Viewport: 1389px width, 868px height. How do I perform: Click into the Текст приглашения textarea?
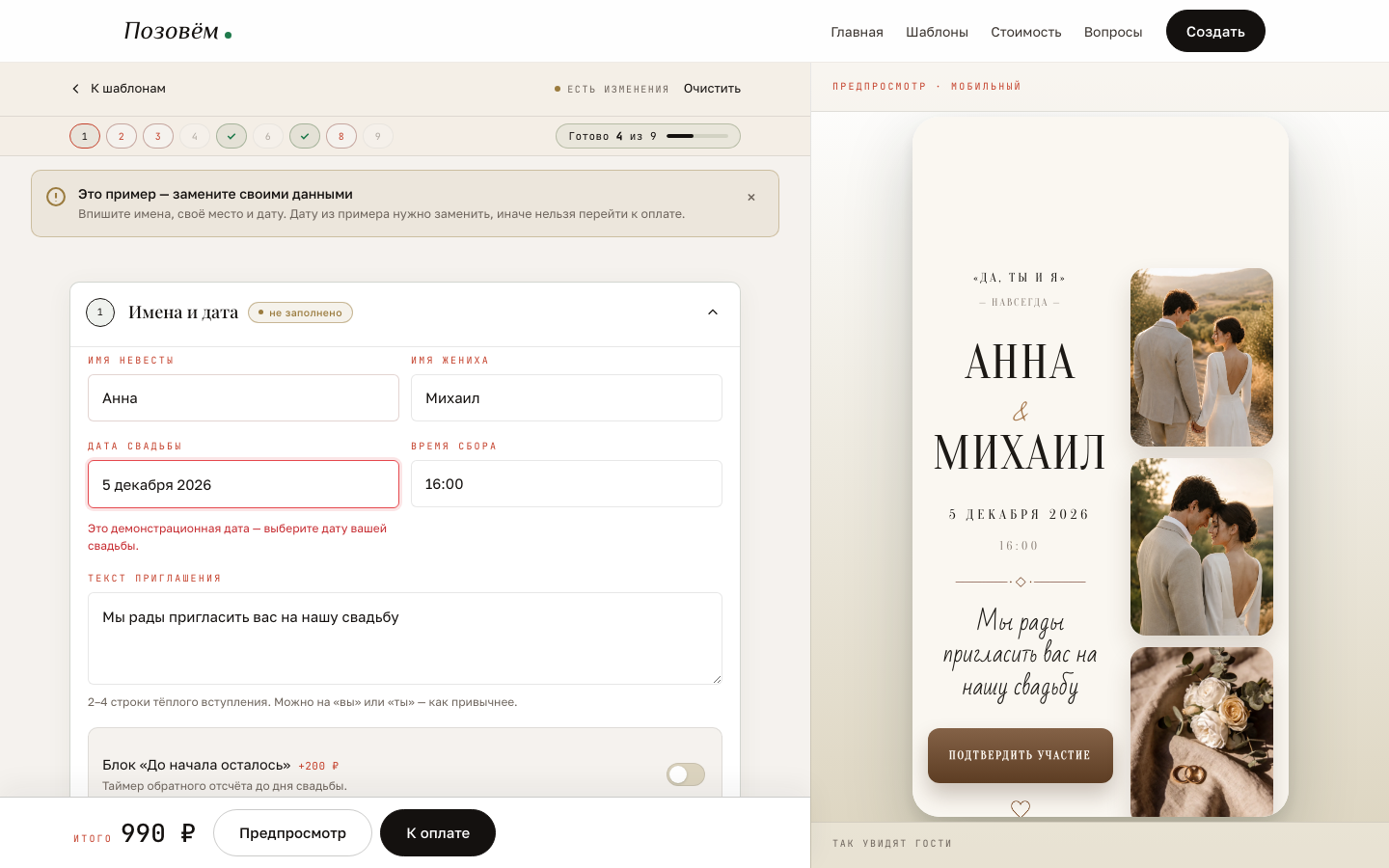(405, 638)
